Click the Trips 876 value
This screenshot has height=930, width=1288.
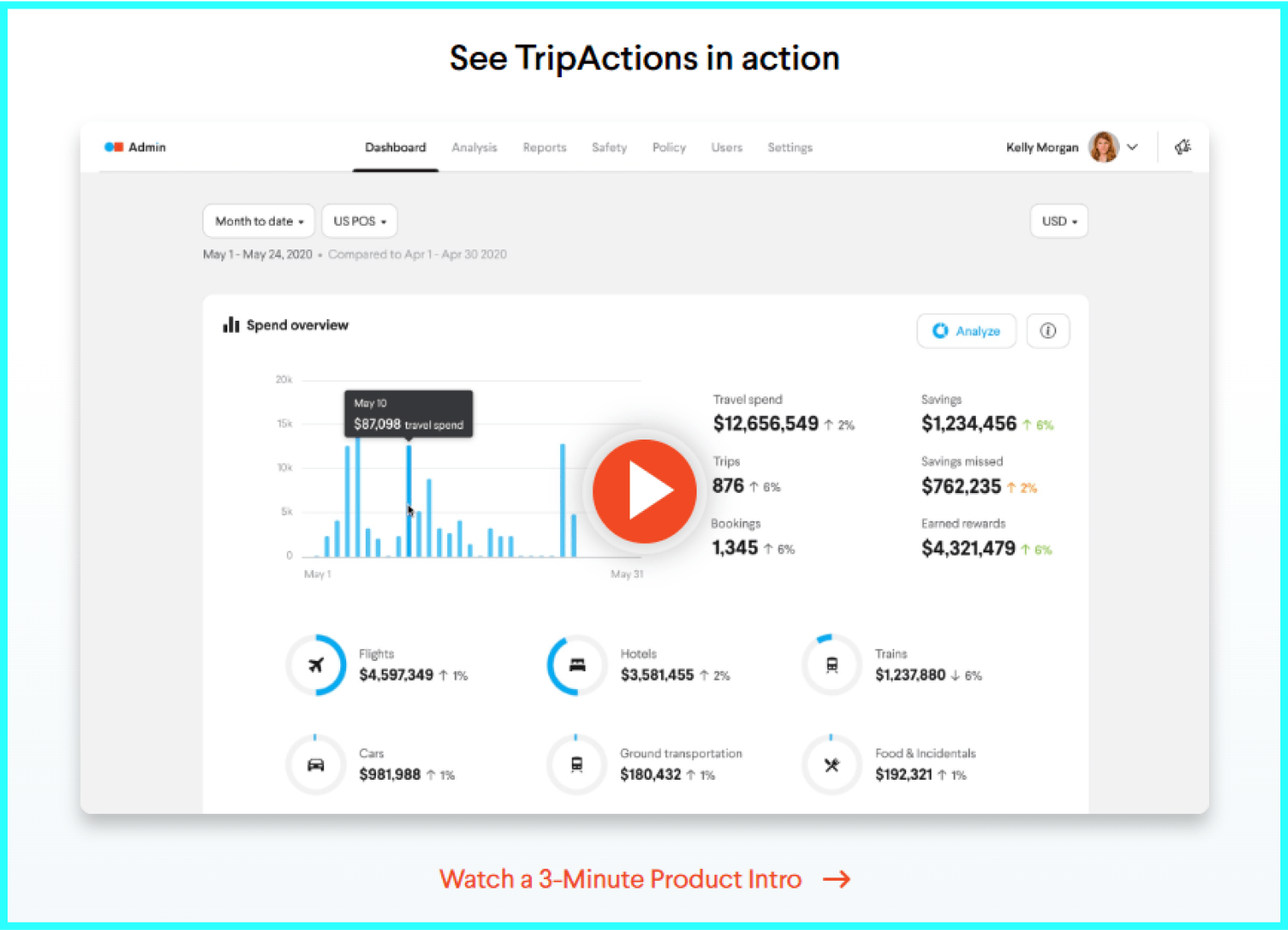[728, 485]
